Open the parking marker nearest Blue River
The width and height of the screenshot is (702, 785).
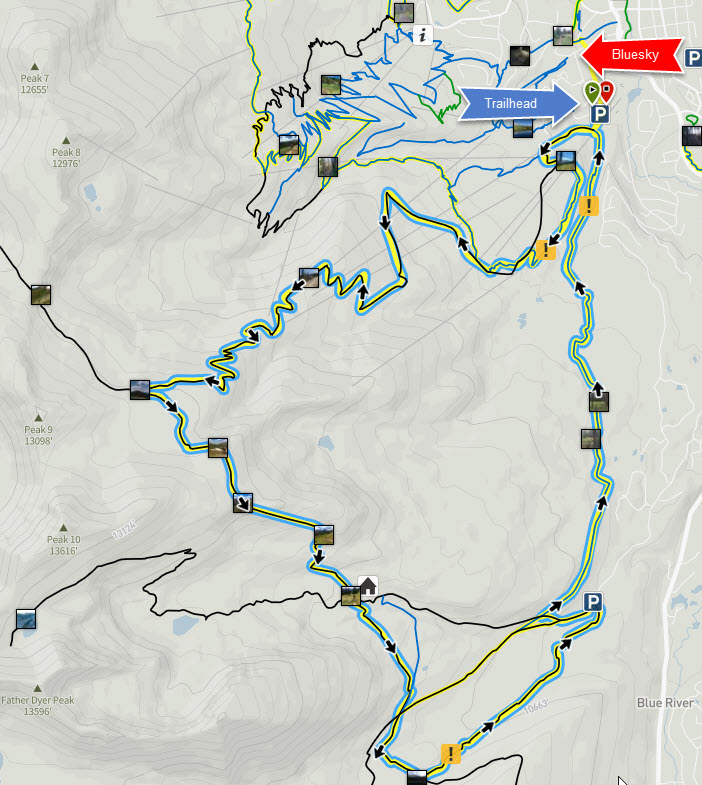(592, 601)
